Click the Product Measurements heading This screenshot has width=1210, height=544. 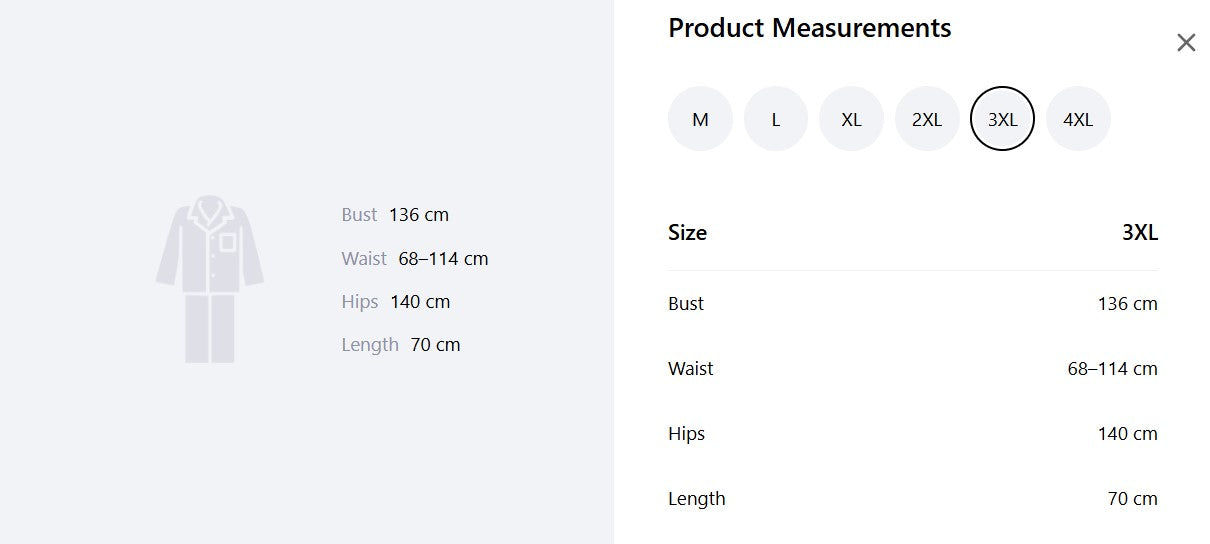810,28
